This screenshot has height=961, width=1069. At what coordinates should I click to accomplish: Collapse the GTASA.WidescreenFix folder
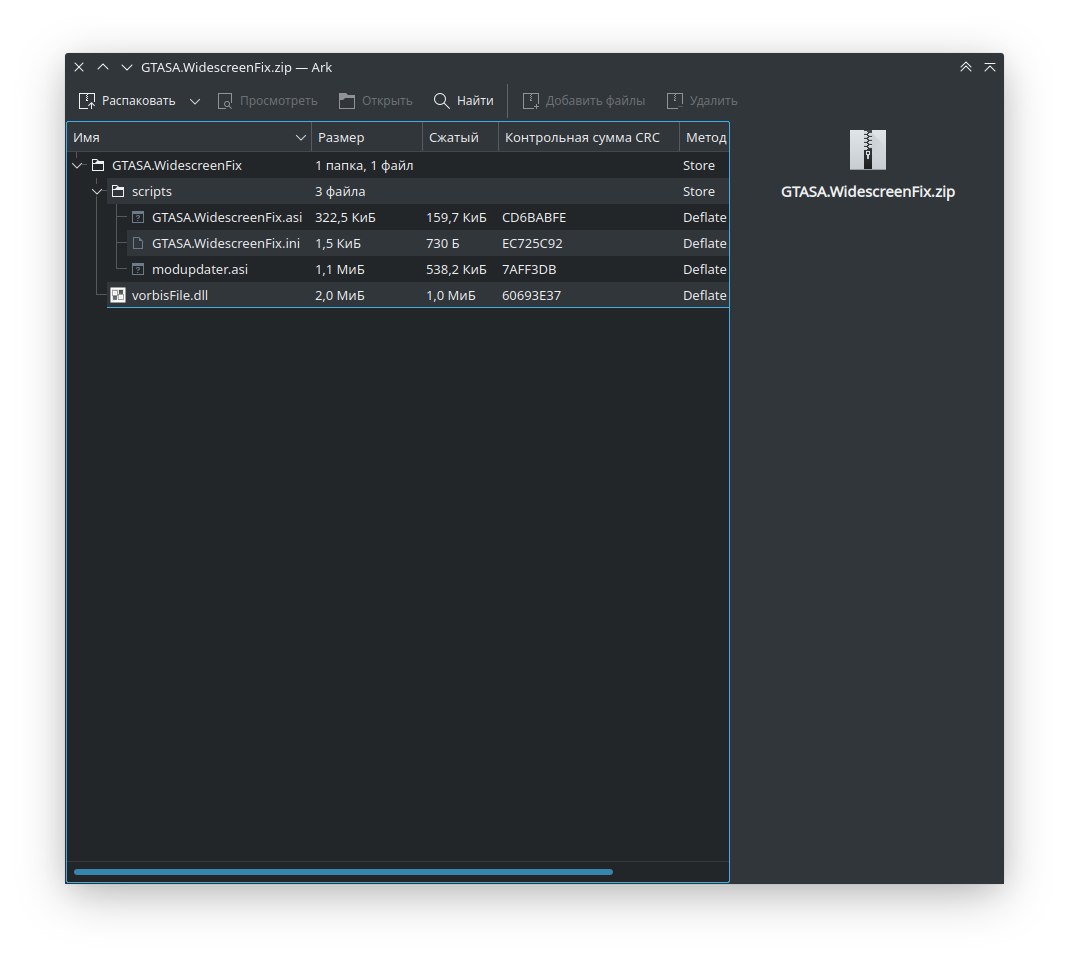click(x=77, y=166)
